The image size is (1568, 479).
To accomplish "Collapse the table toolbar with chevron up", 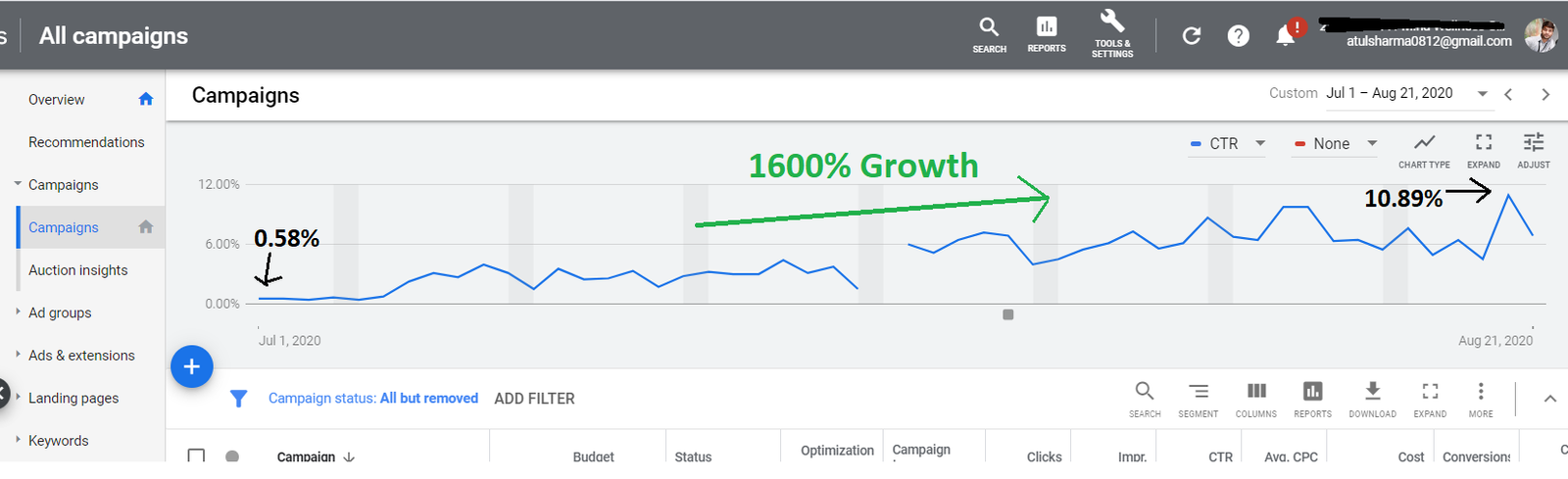I will tap(1549, 399).
